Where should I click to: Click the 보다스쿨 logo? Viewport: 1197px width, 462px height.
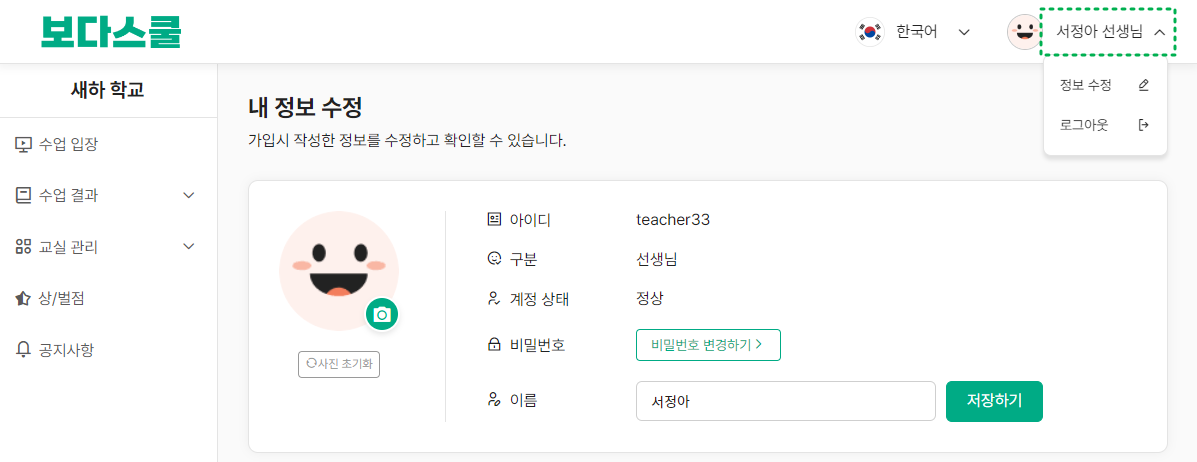coord(111,31)
